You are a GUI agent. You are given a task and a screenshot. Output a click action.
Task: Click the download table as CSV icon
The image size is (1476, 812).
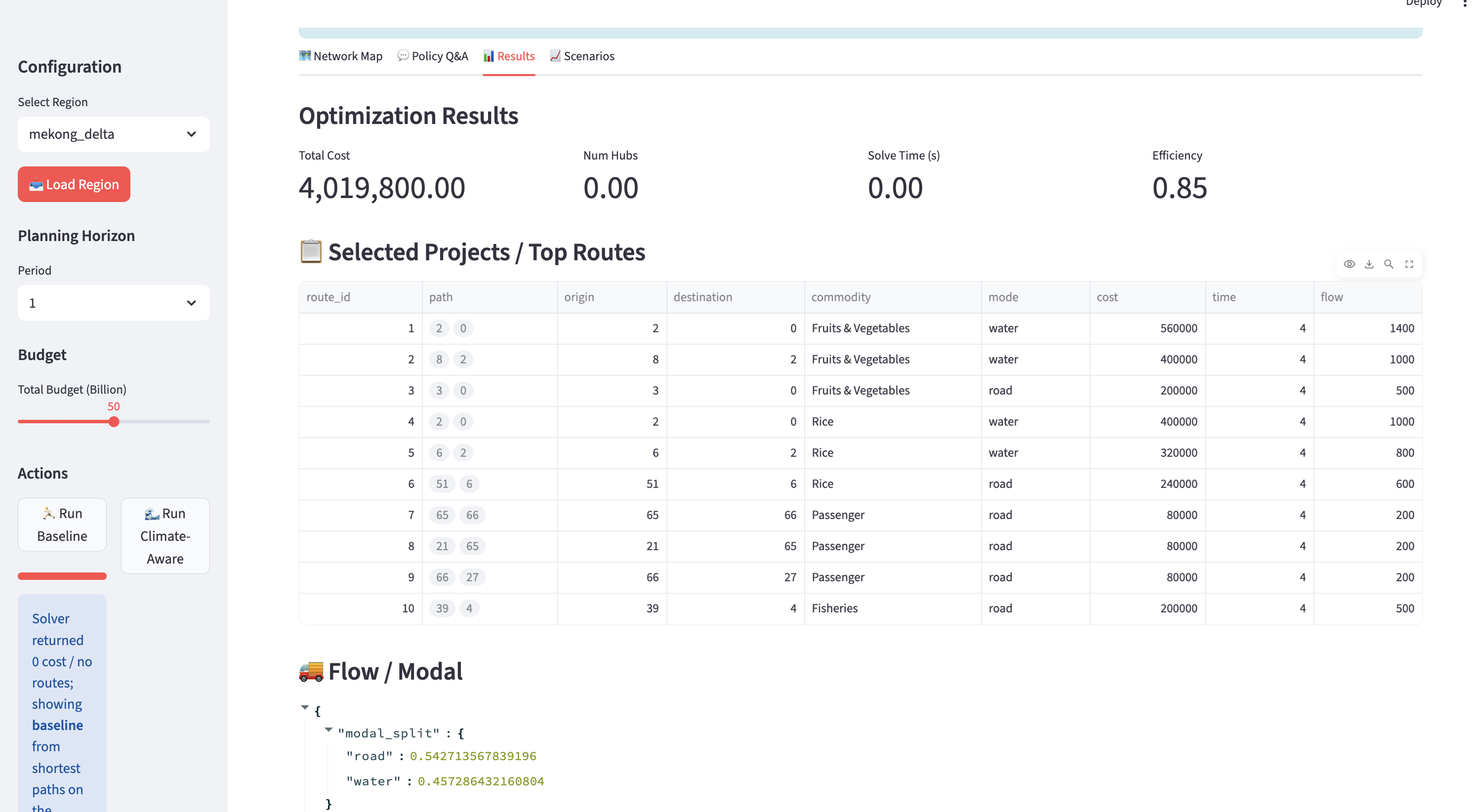(1369, 264)
